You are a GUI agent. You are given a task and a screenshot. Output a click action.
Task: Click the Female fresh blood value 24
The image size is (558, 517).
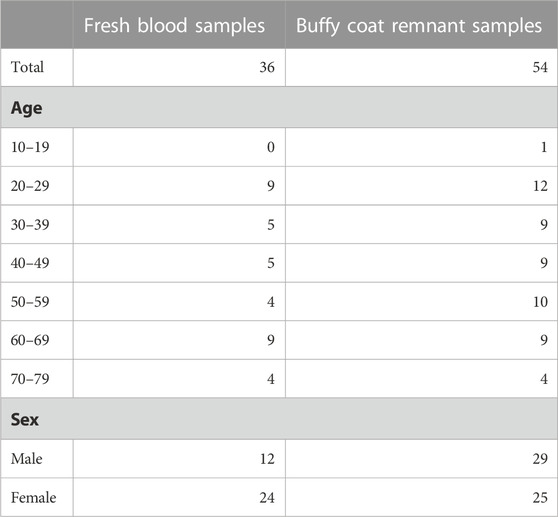click(267, 497)
